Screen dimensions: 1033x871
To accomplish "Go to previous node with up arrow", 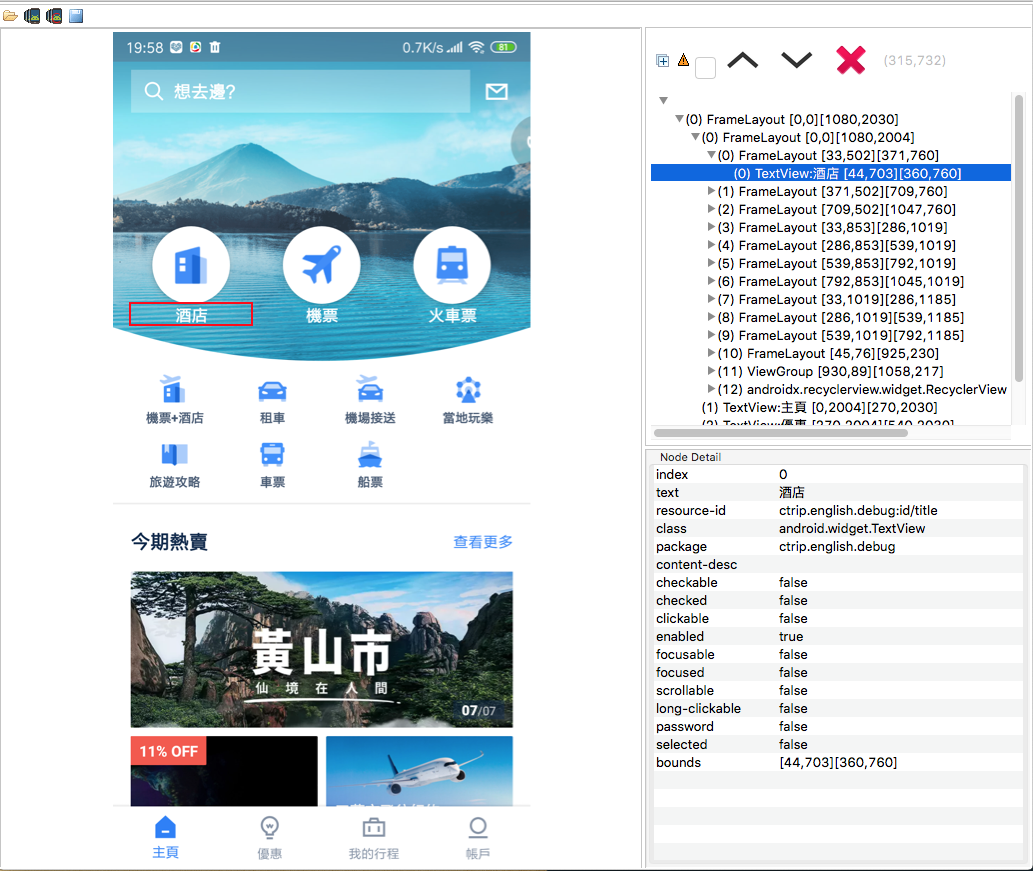I will 742,61.
